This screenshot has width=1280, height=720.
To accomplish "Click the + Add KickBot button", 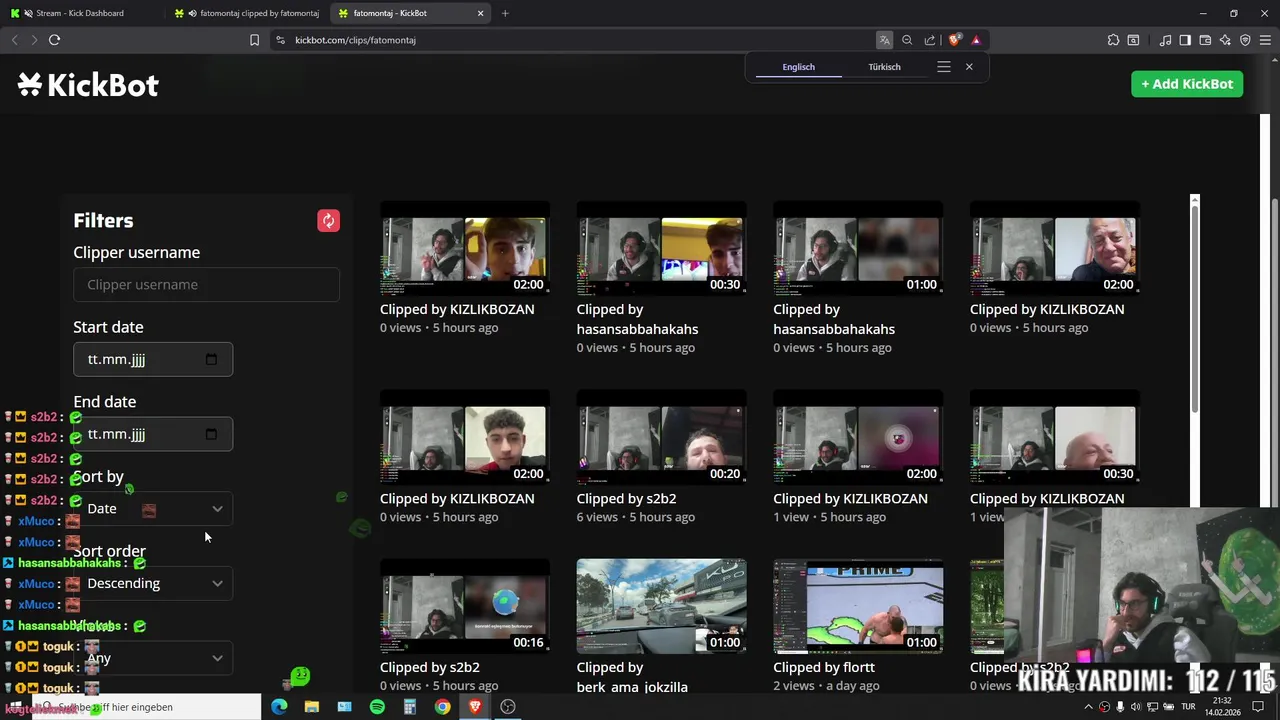I will click(1187, 84).
